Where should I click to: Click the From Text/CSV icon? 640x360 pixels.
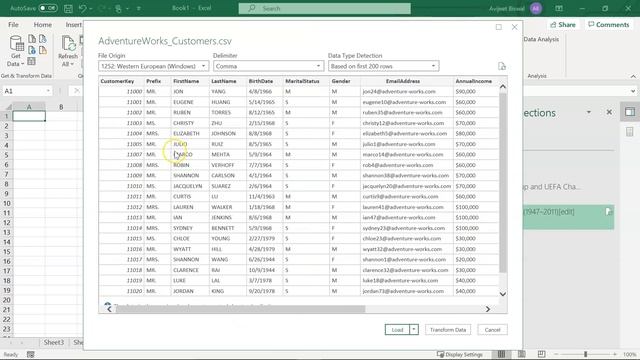31,39
